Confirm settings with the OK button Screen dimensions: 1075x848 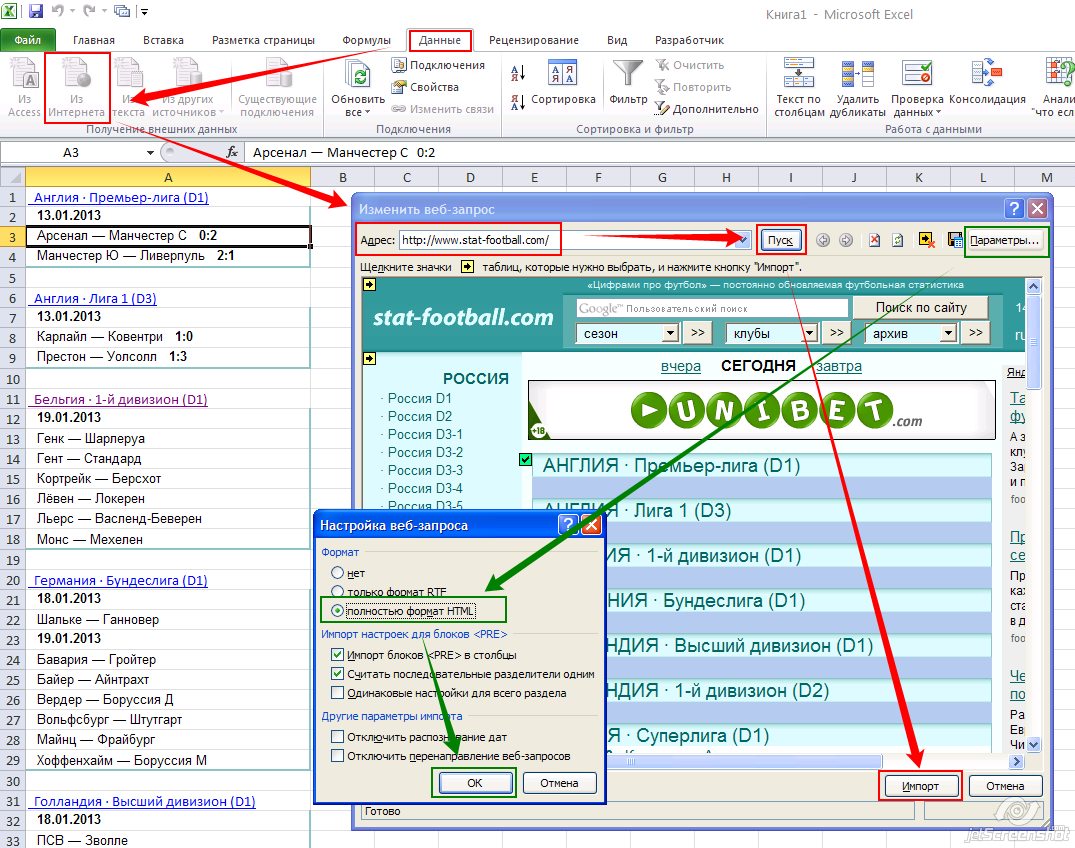coord(474,782)
